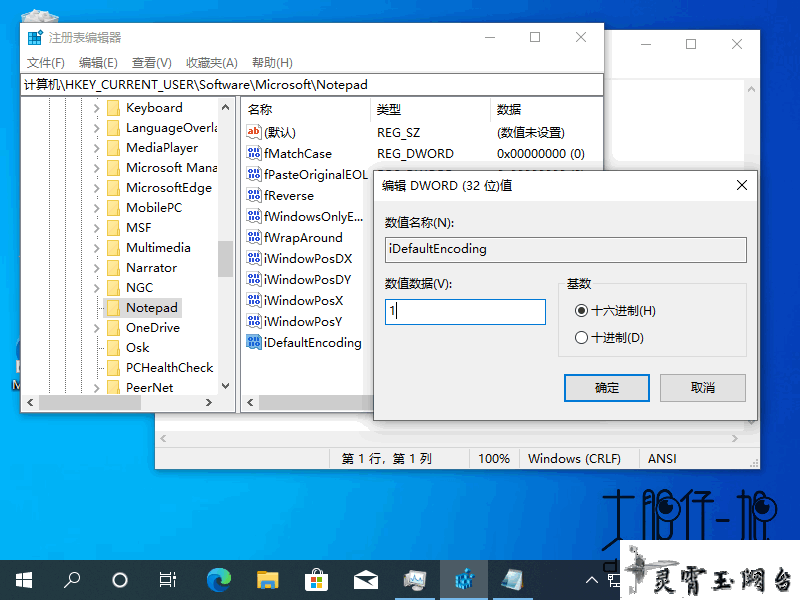Open File Explorer from the taskbar

click(267, 579)
